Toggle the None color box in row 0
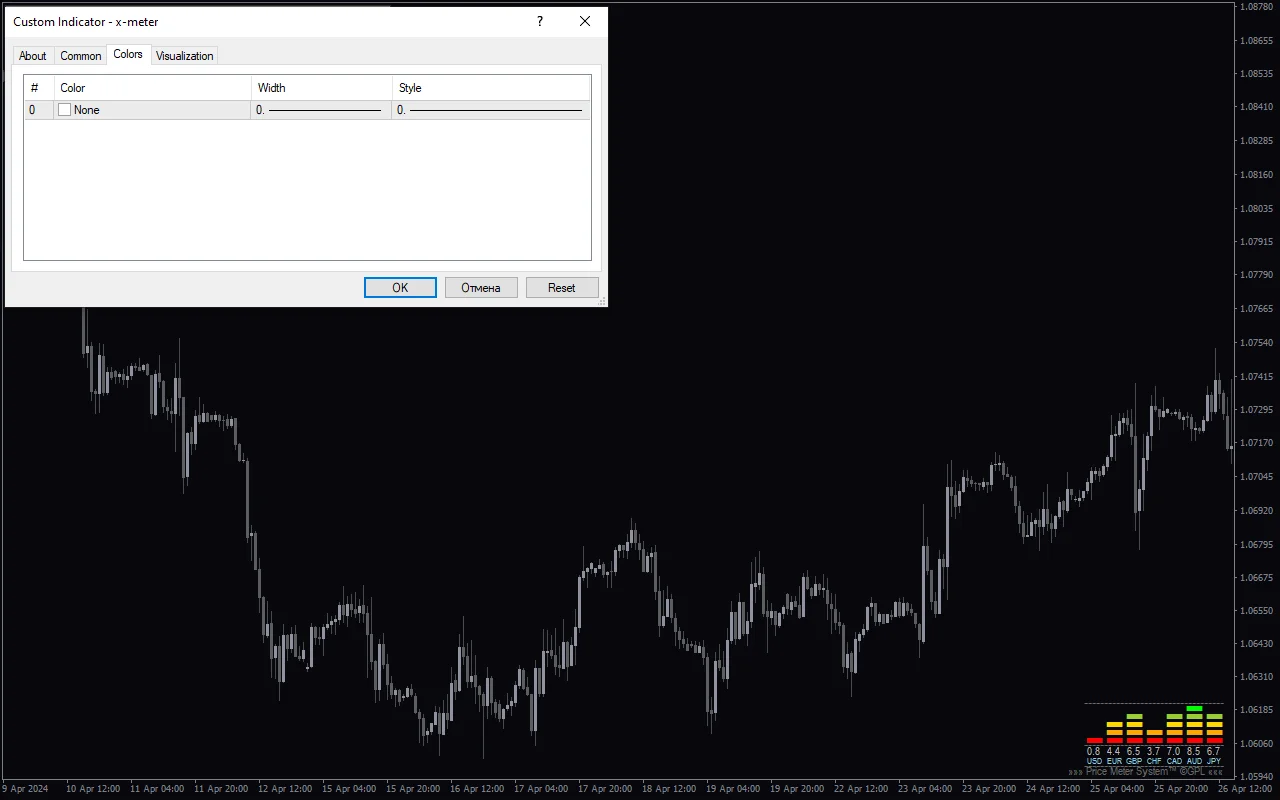 (65, 110)
